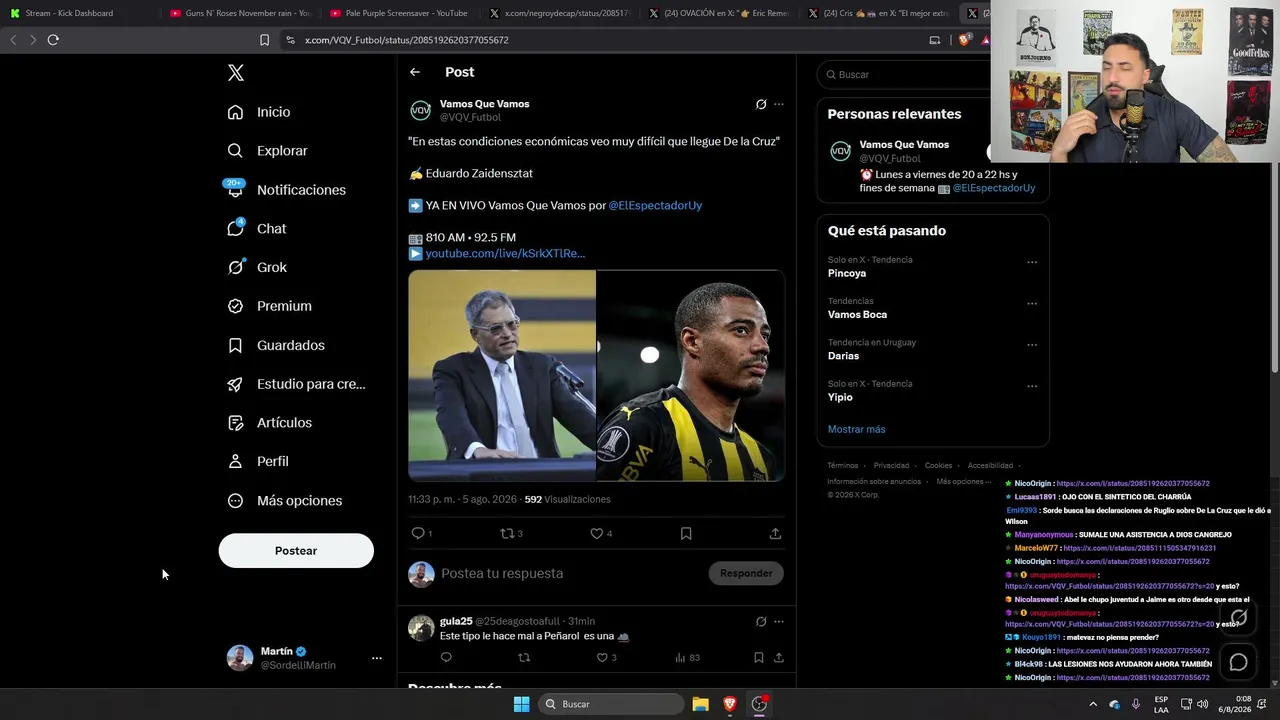
Task: Open the Términos footer link
Action: (x=843, y=466)
